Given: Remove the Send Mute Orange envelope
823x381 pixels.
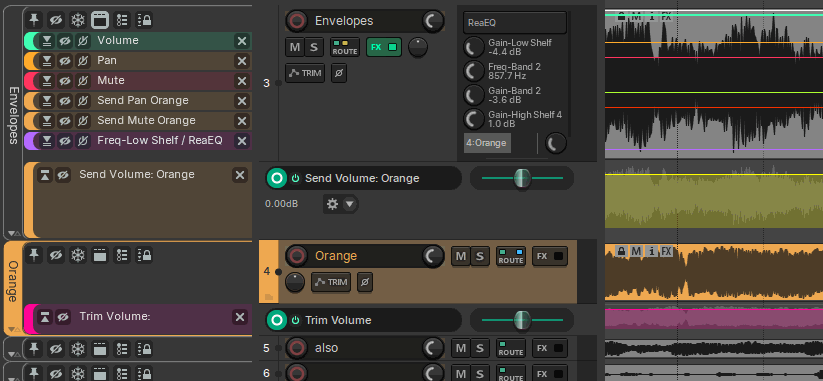Looking at the screenshot, I should 241,121.
